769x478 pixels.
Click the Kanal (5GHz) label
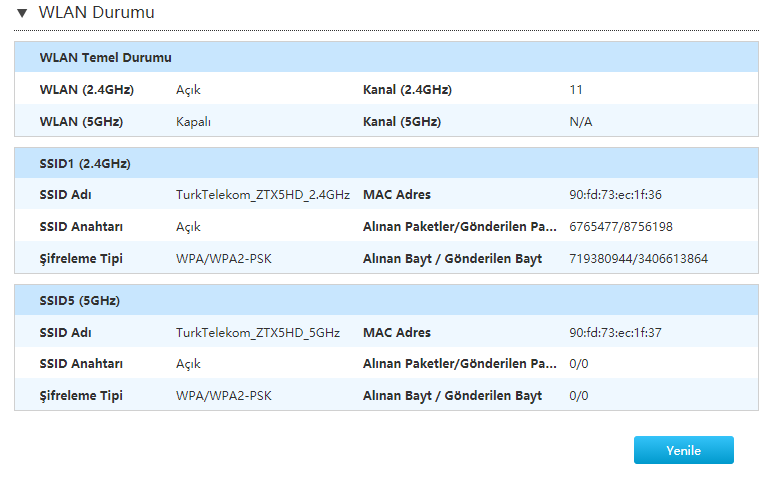pos(401,122)
